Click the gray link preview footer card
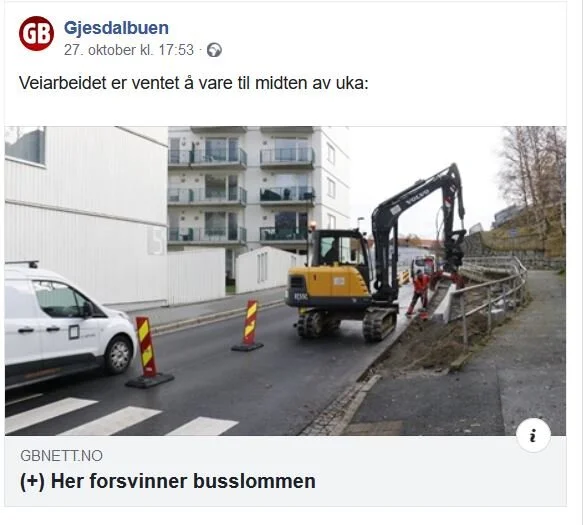The height and width of the screenshot is (525, 588). [x=285, y=471]
